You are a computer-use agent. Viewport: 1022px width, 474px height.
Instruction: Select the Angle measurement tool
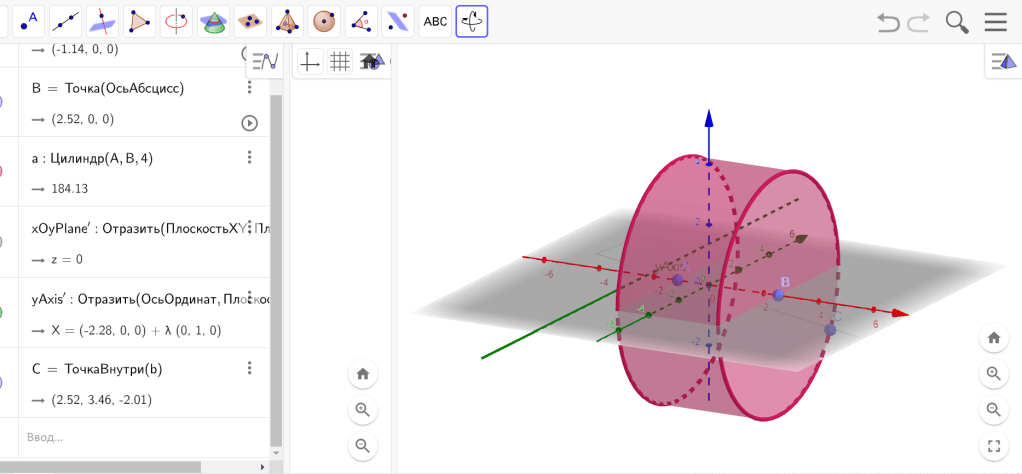(x=360, y=20)
